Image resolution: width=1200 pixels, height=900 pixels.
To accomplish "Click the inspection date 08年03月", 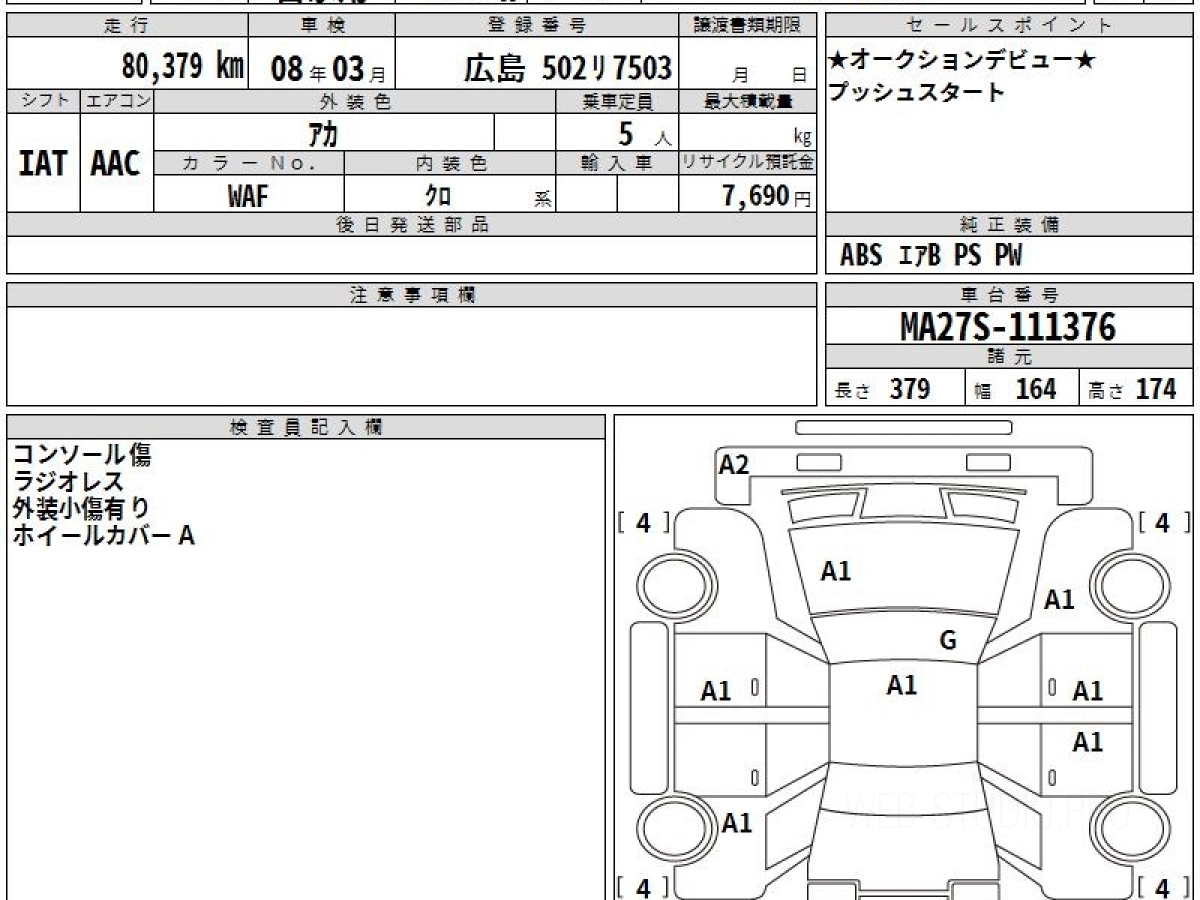I will (327, 69).
